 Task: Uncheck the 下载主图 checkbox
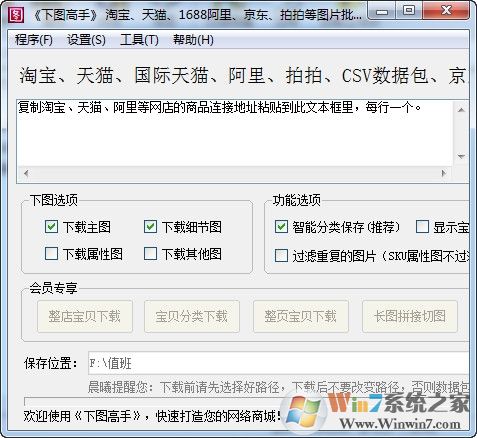tap(51, 227)
